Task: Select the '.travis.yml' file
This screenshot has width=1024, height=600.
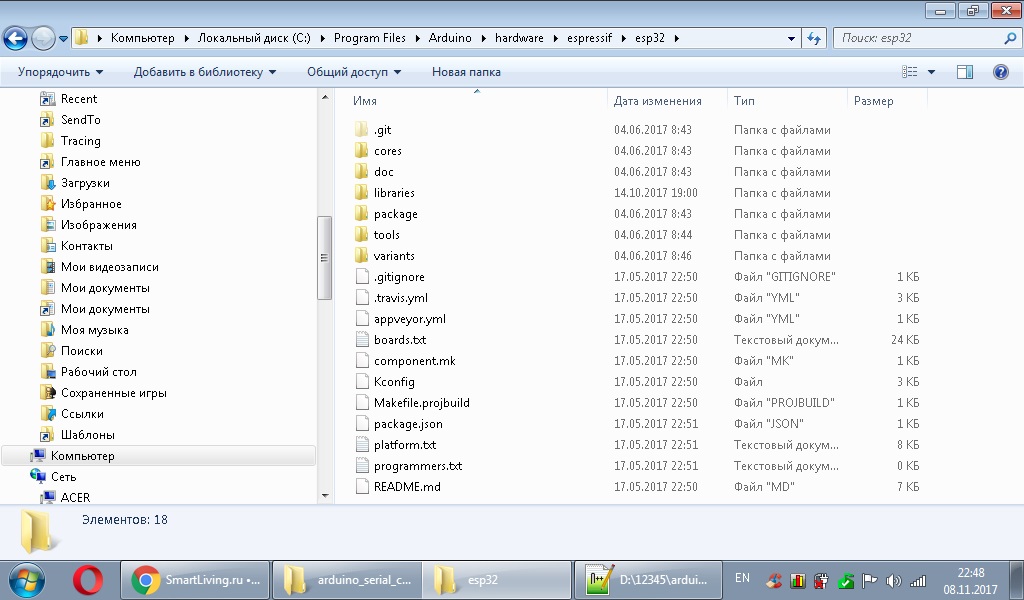Action: [x=400, y=298]
